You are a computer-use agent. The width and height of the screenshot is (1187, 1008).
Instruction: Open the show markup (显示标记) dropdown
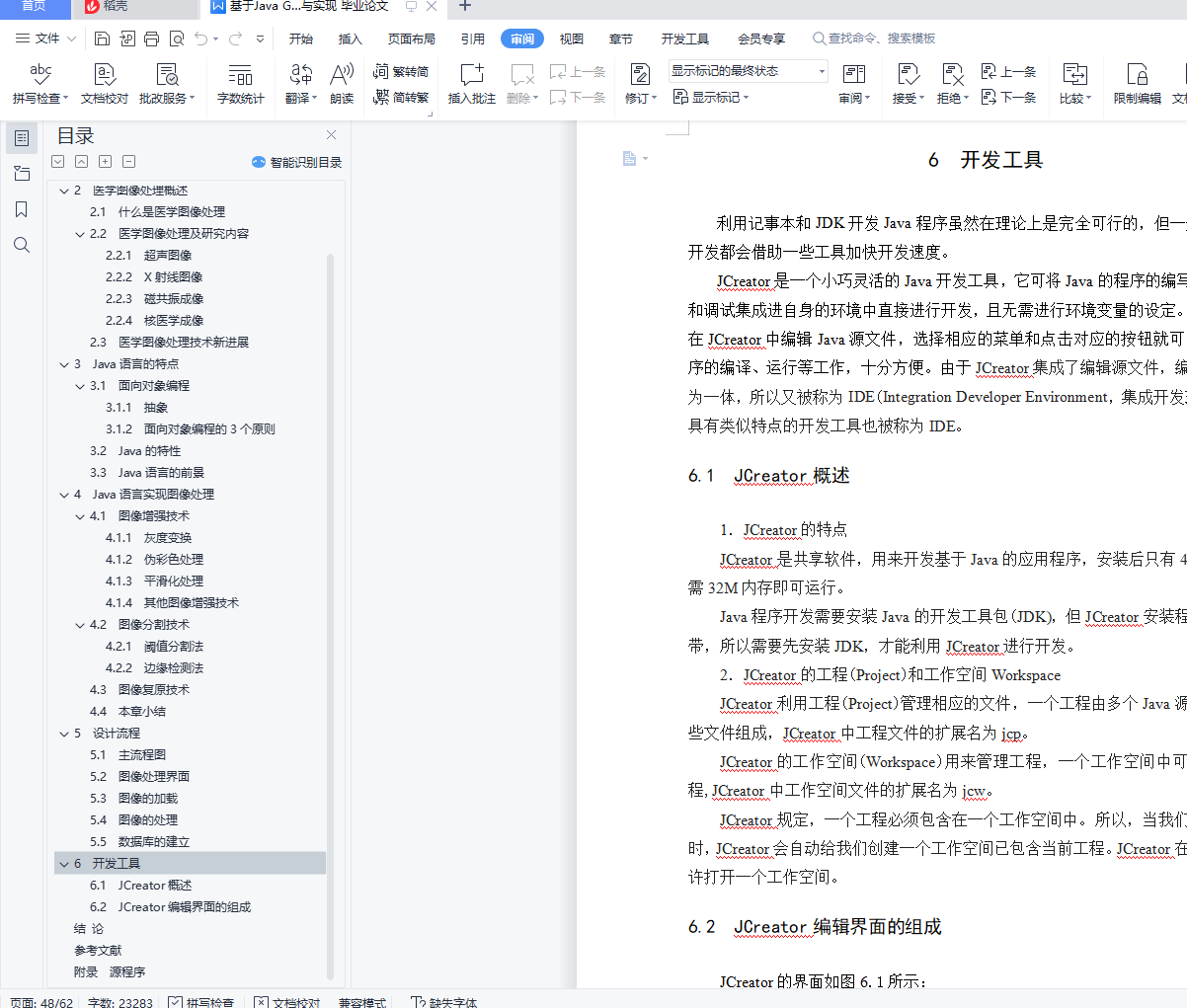[711, 97]
